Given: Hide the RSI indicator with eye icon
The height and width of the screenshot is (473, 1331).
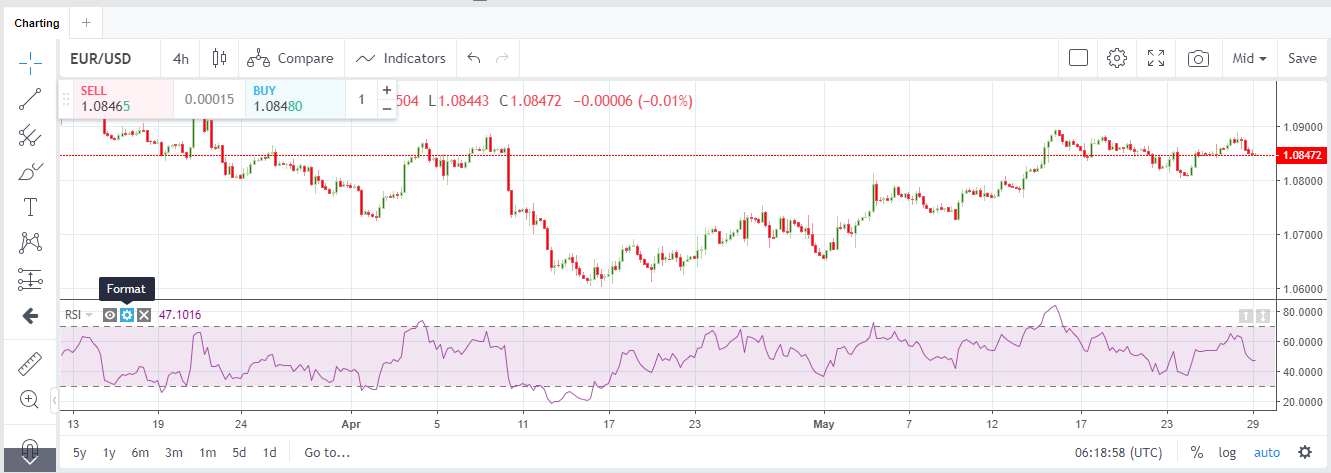Looking at the screenshot, I should (x=110, y=315).
